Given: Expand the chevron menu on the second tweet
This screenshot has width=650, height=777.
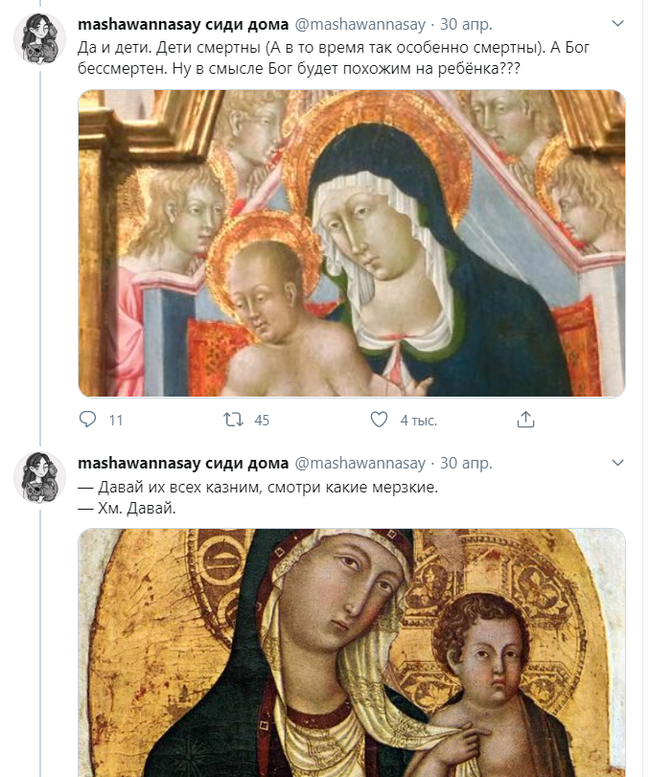Looking at the screenshot, I should [x=617, y=463].
